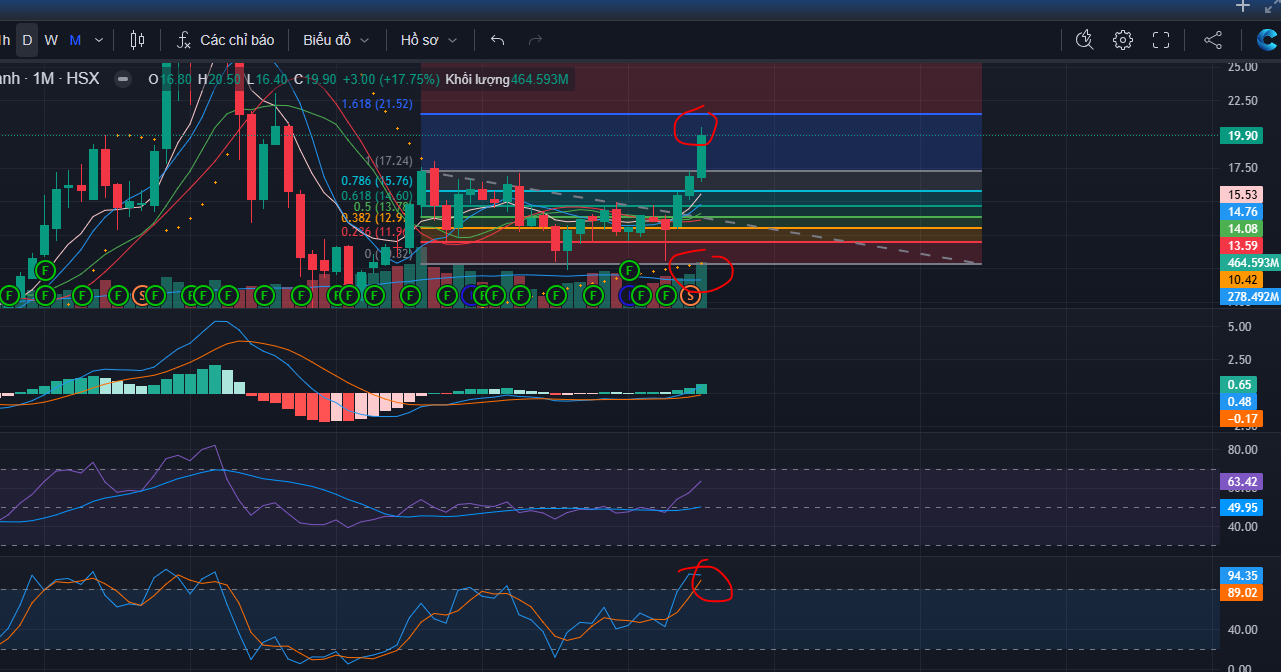Viewport: 1281px width, 672px height.
Task: Click the Fibonacci 0.786 (15.76) level label
Action: point(377,181)
